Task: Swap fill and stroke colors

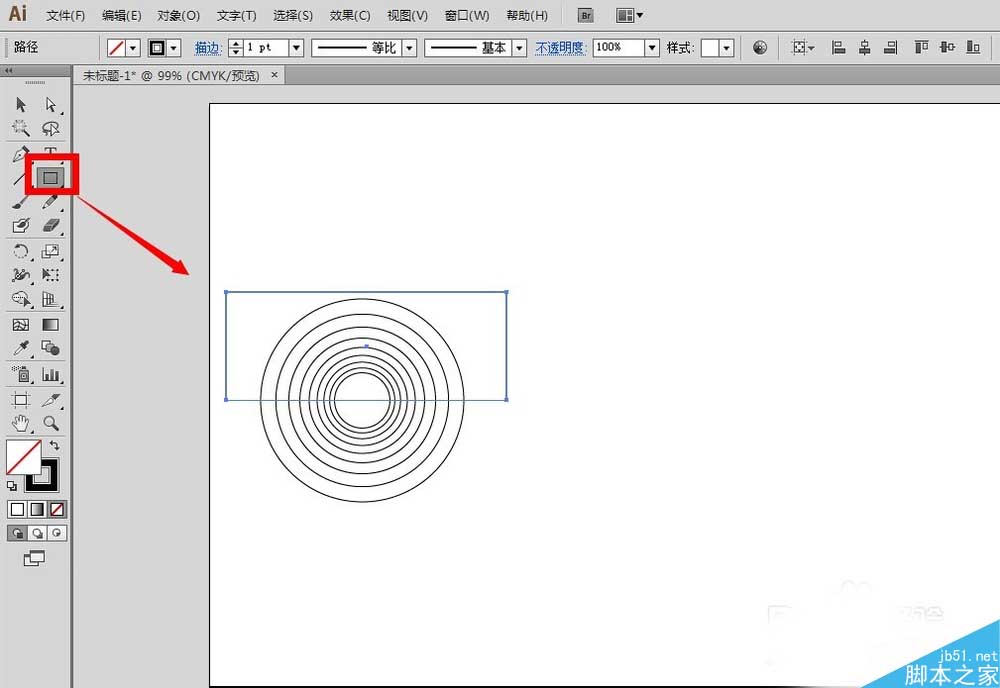Action: [x=55, y=445]
